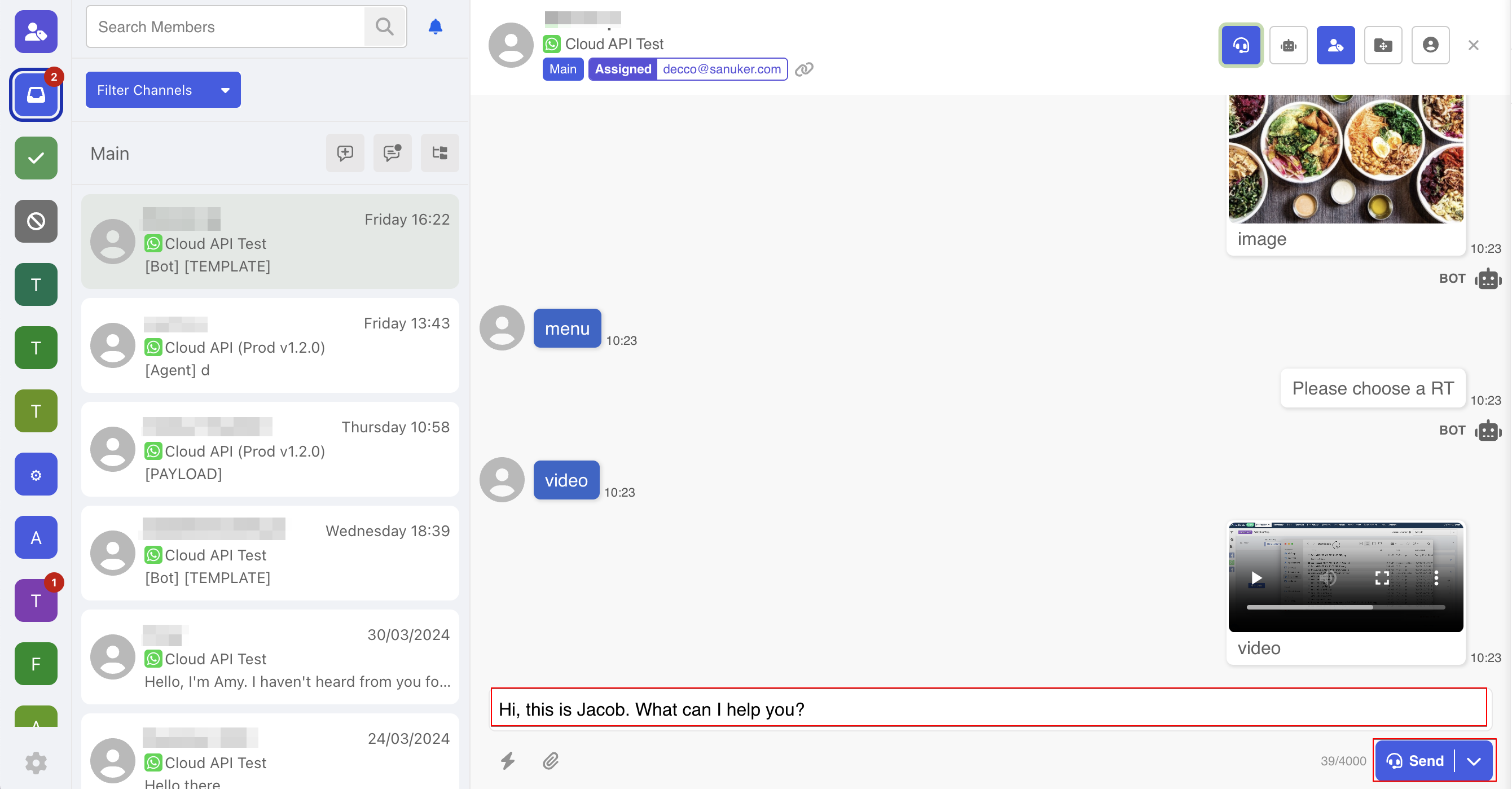Toggle bot mode in chat header
Screen dimensions: 1512x789
tap(1288, 45)
